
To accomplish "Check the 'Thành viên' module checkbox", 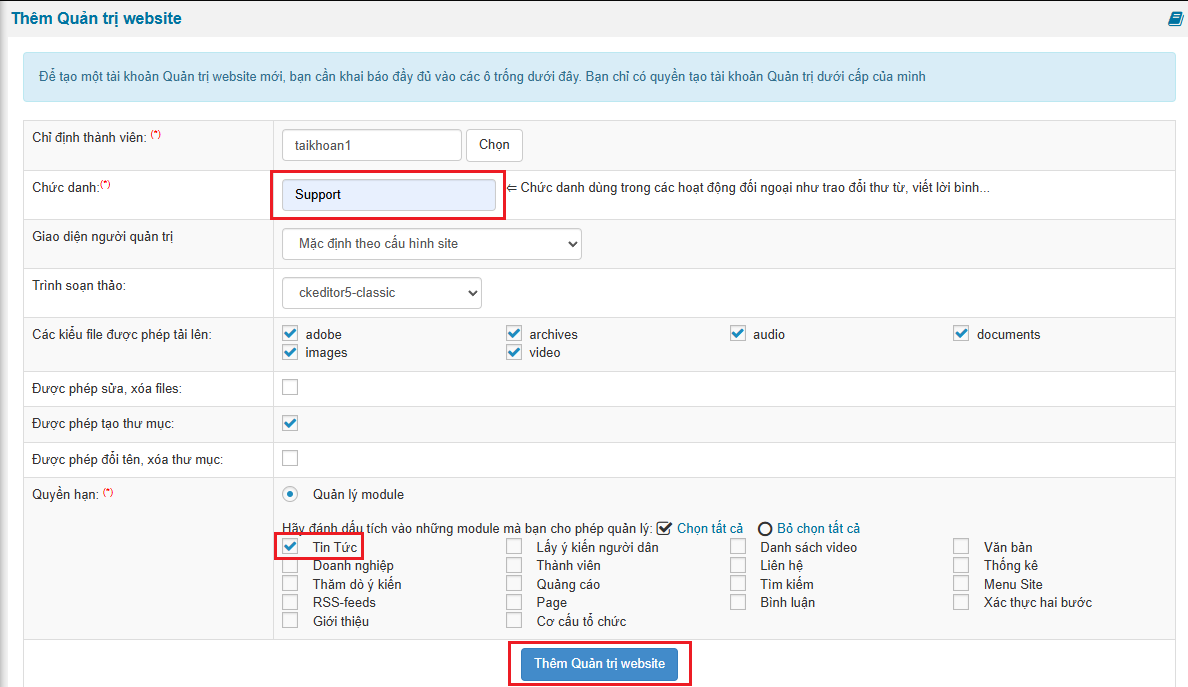I will point(514,566).
